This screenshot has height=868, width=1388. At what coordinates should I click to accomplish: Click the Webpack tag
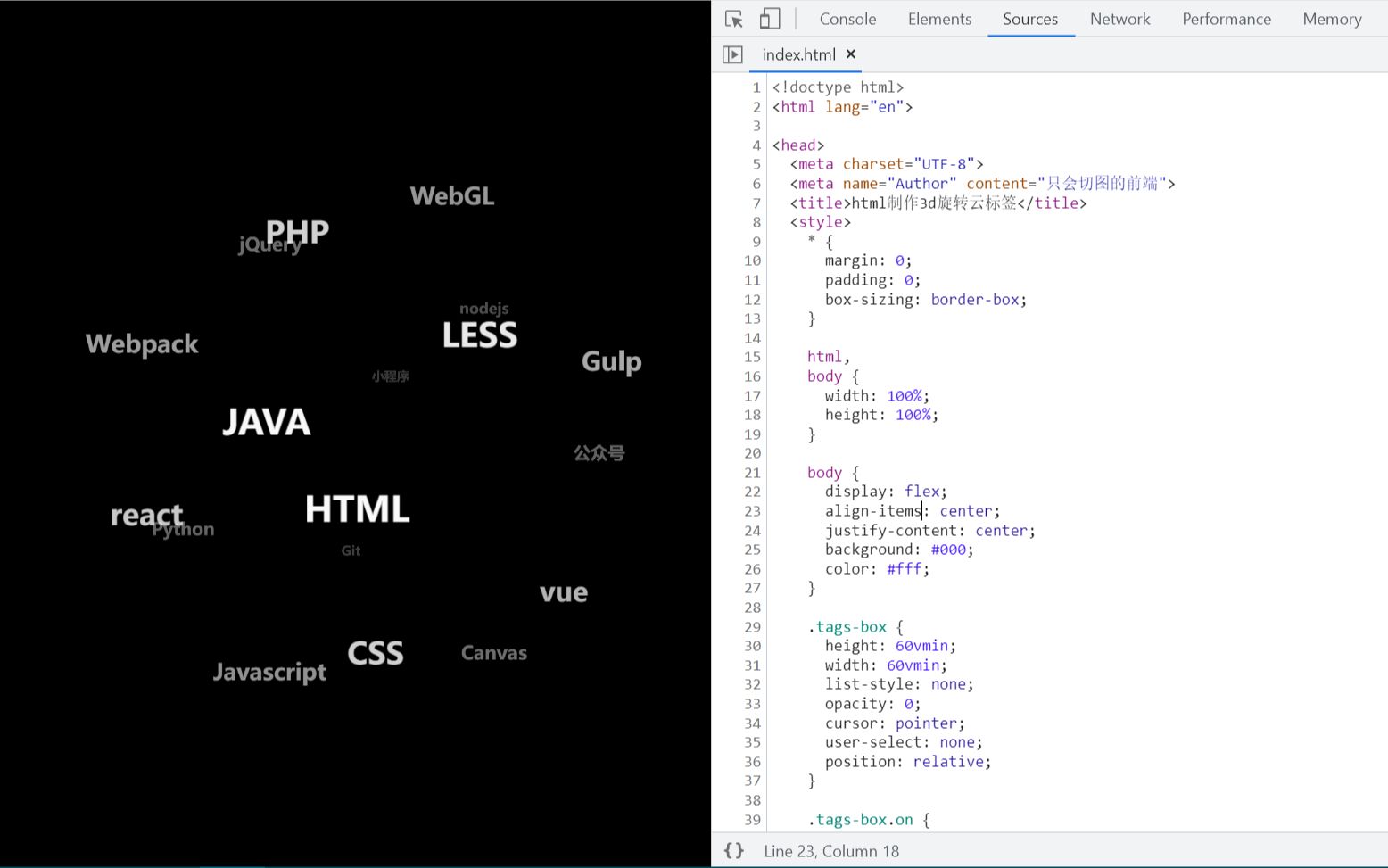[142, 344]
